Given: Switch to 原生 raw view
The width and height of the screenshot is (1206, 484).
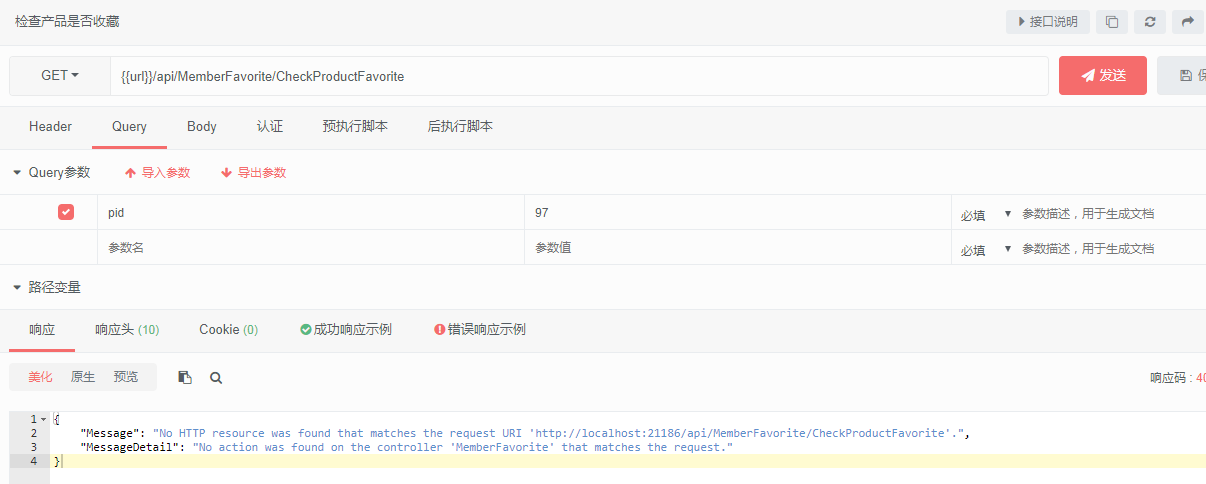Looking at the screenshot, I should pos(83,378).
